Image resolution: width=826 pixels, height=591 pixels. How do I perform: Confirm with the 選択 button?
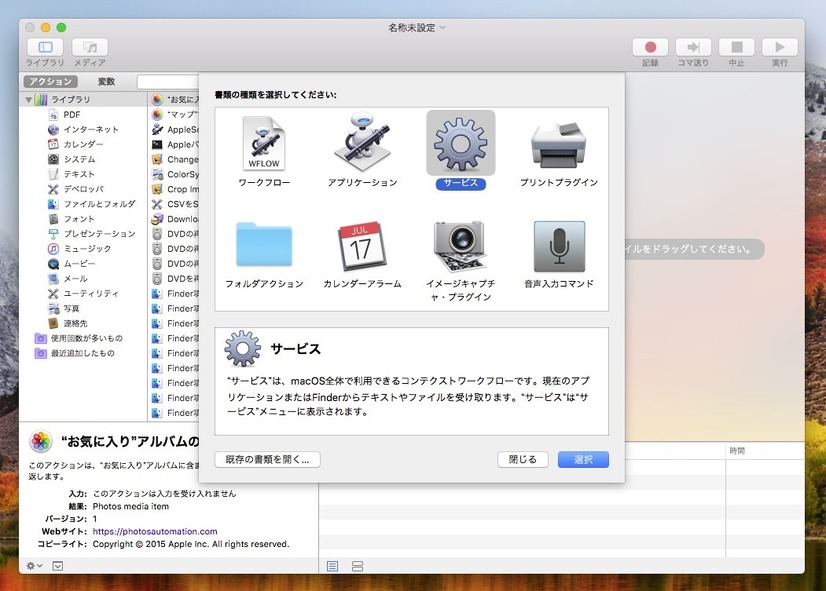(583, 459)
